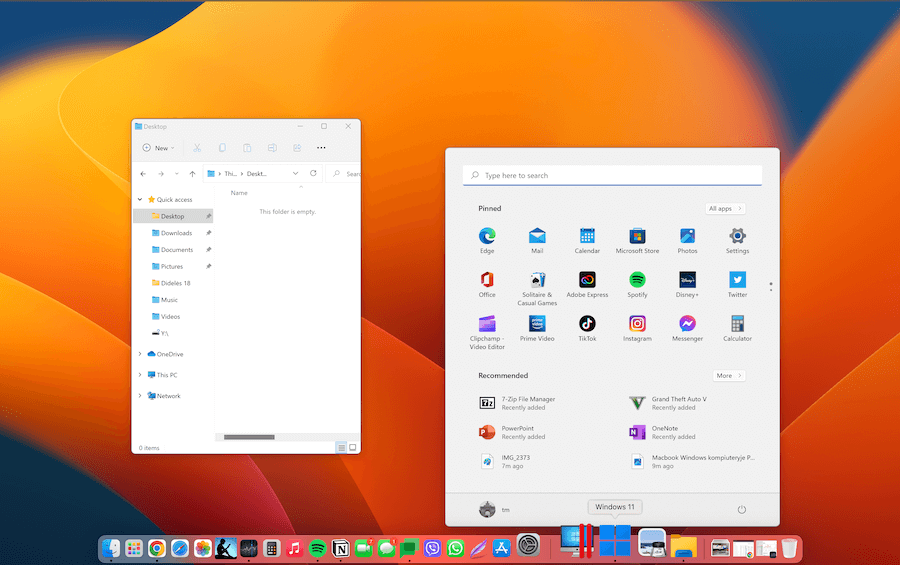Open the pinned Spotify tile in Start menu
This screenshot has width=900, height=565.
pos(637,284)
